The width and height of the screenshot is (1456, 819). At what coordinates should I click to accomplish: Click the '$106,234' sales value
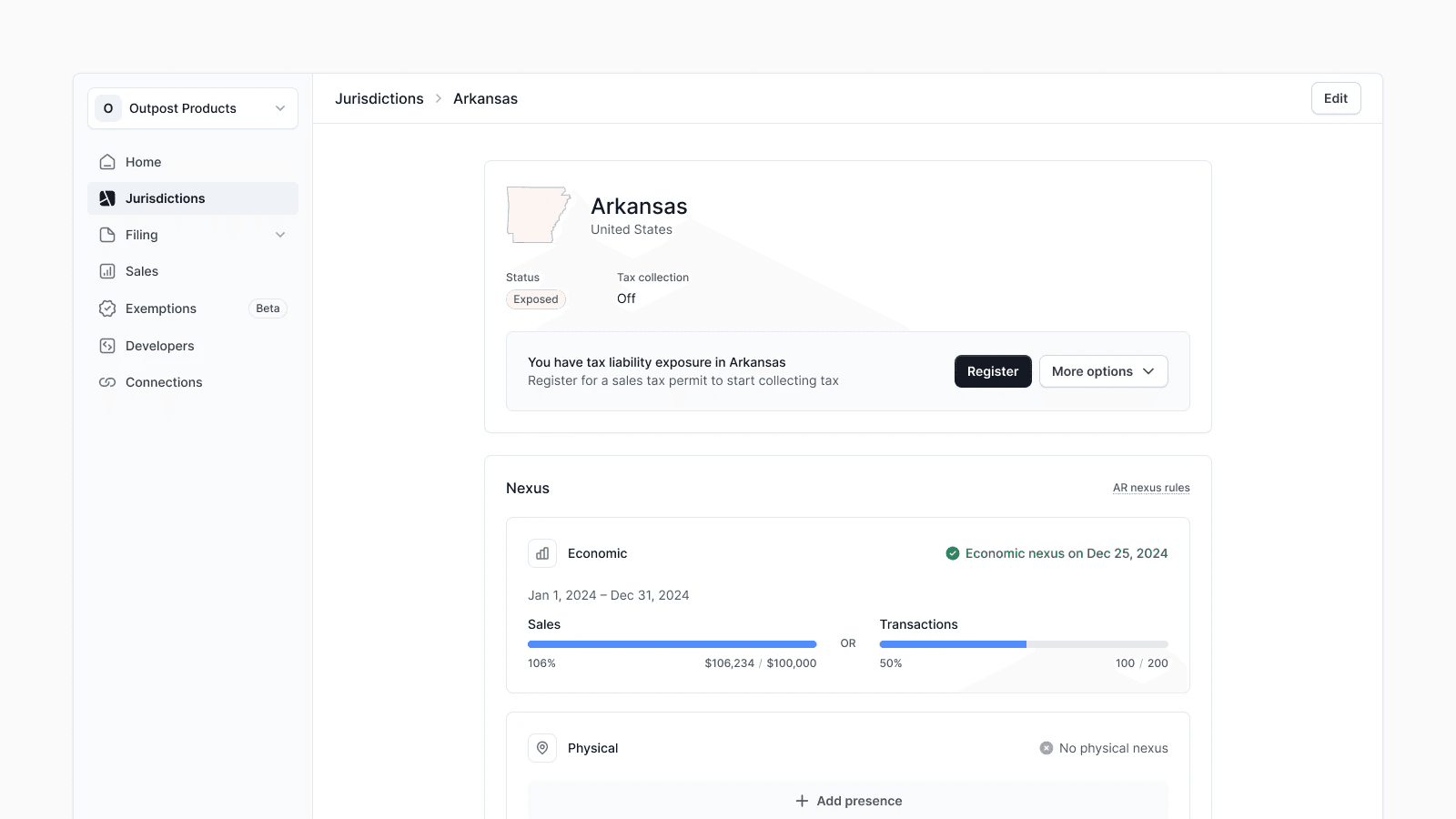pos(729,663)
